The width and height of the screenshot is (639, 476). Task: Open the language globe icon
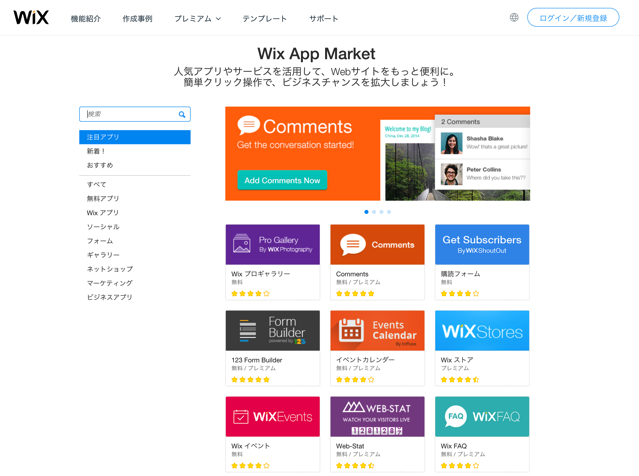(x=514, y=18)
